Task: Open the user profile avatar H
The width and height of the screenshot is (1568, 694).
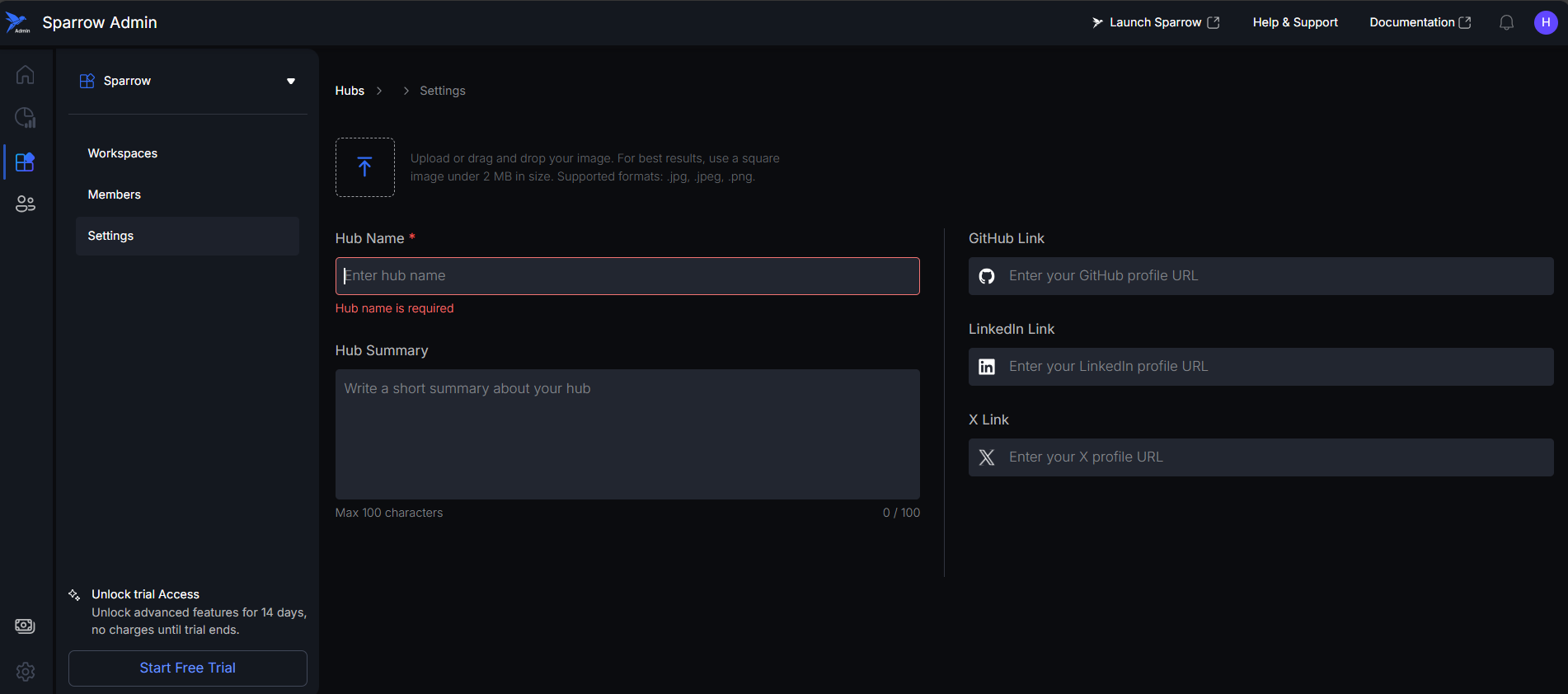Action: point(1545,23)
